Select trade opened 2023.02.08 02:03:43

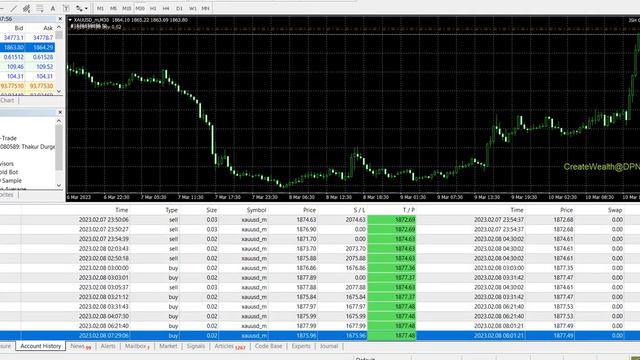pyautogui.click(x=320, y=249)
